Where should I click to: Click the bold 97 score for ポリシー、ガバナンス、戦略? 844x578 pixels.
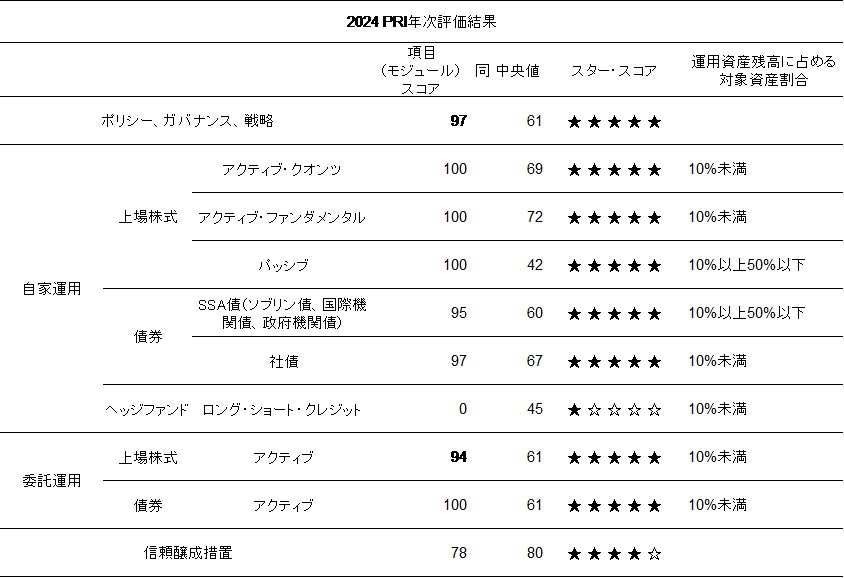pos(458,121)
